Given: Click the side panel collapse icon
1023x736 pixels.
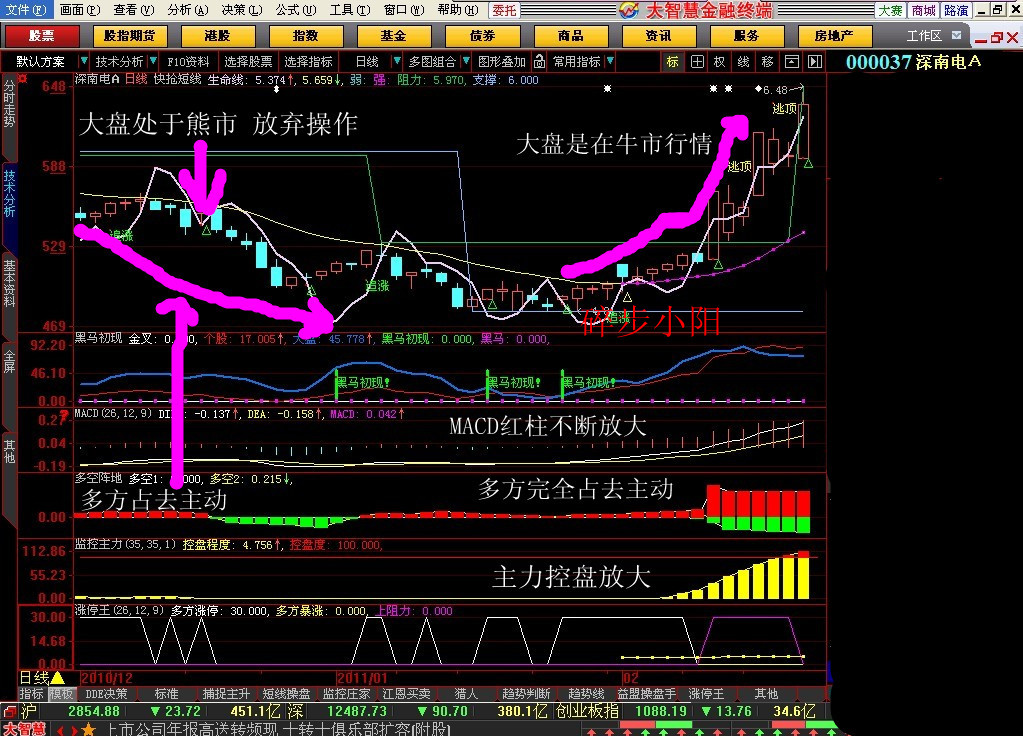Looking at the screenshot, I should click(x=815, y=61).
